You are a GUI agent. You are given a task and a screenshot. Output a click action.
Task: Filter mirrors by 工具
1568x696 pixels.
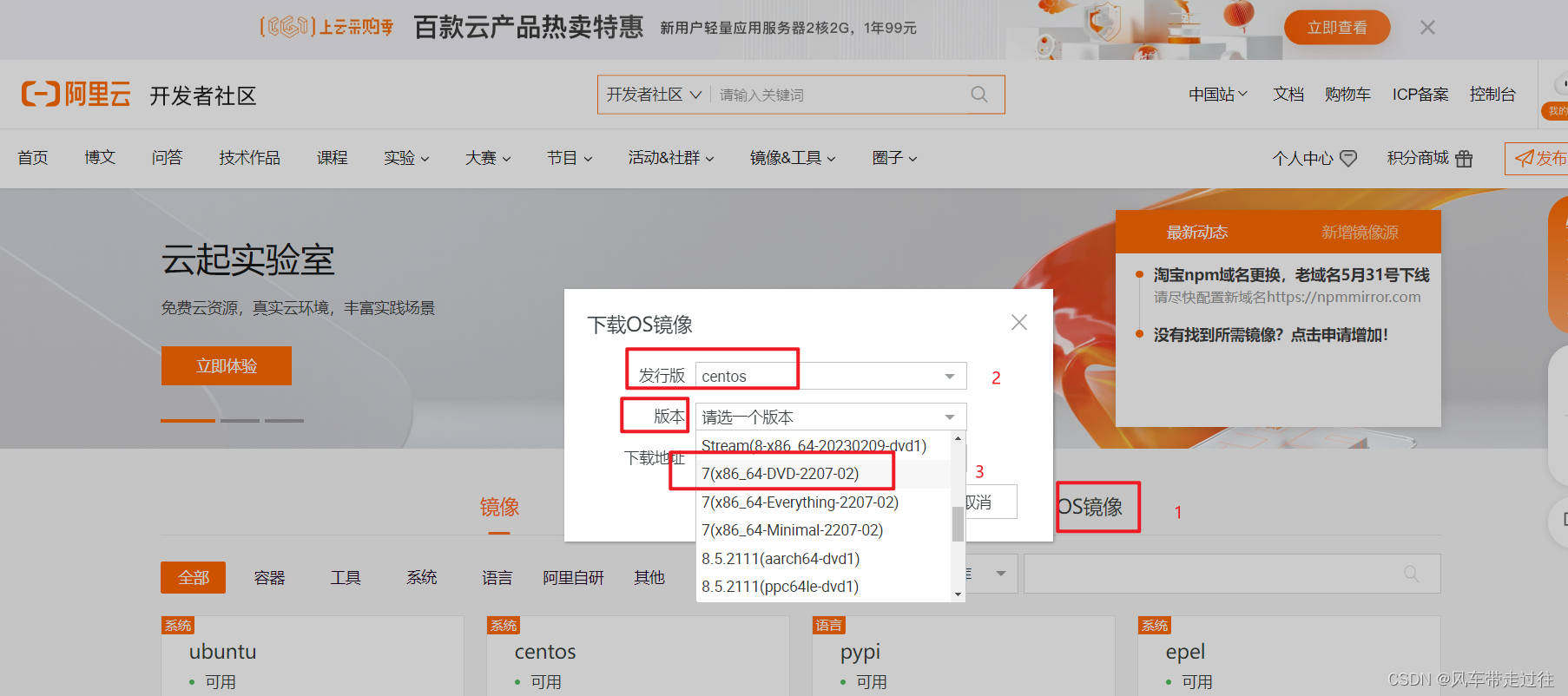click(346, 578)
